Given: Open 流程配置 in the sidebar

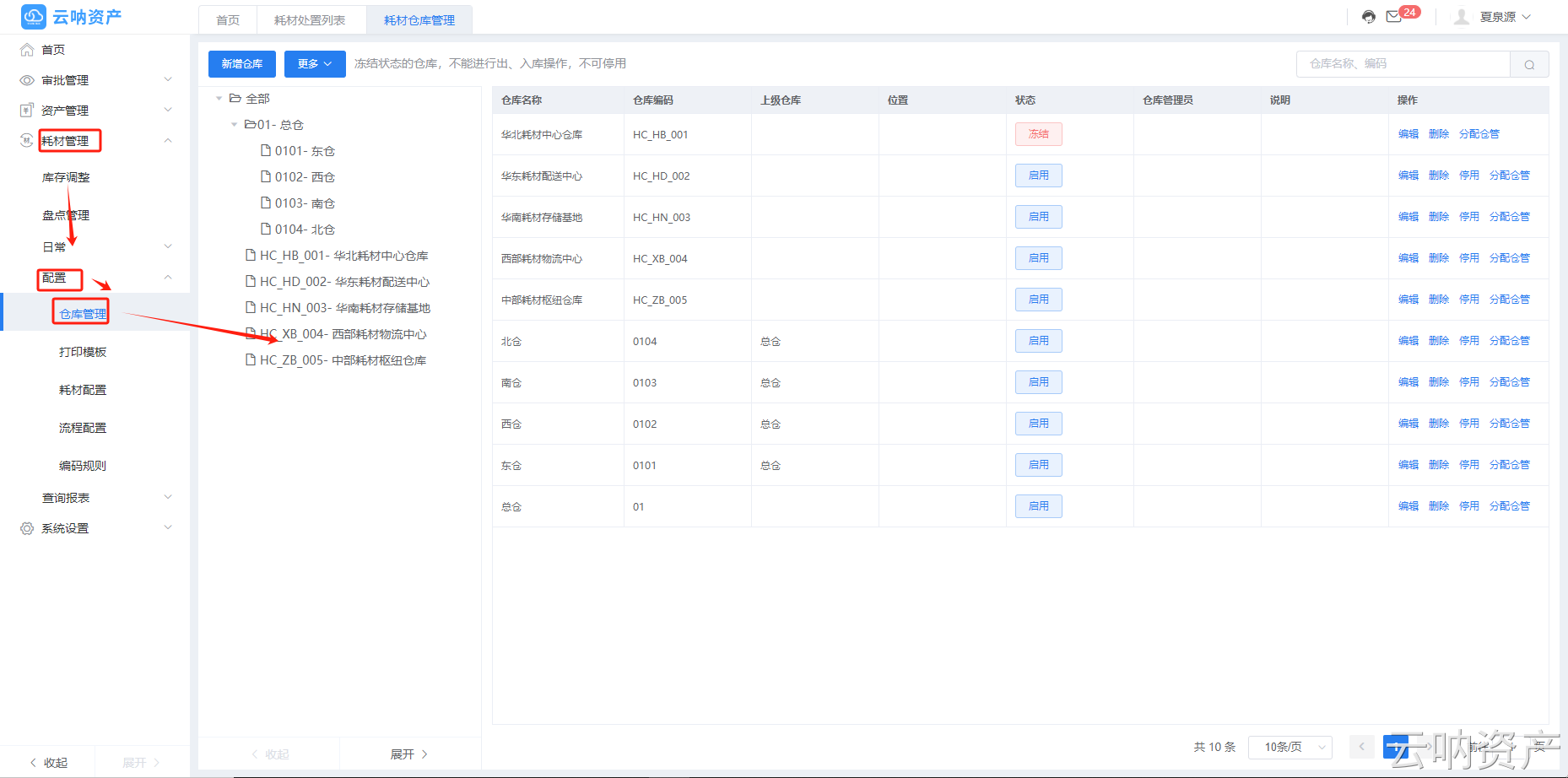Looking at the screenshot, I should (x=83, y=428).
